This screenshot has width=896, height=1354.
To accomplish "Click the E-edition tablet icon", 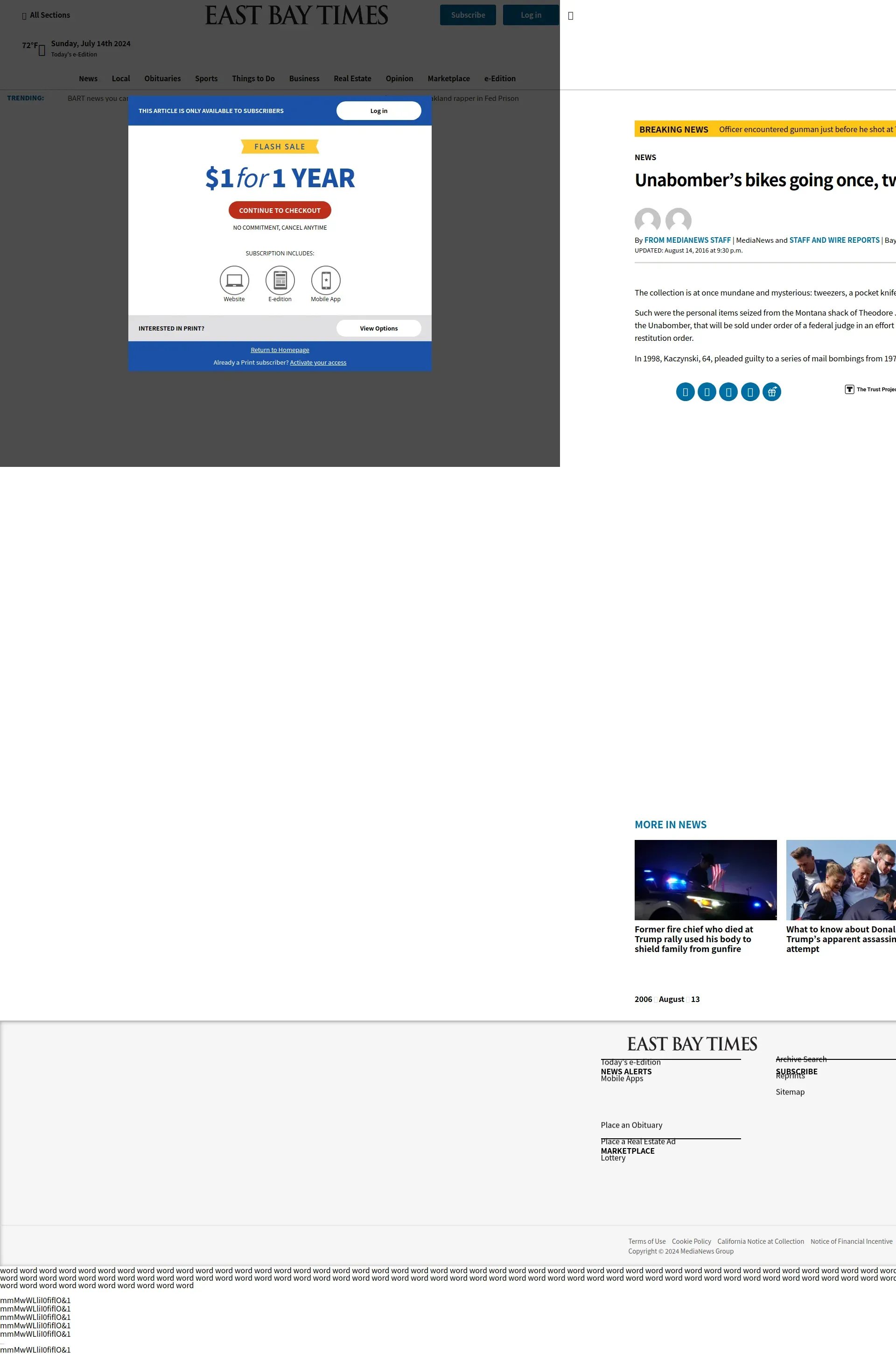I will coord(280,280).
